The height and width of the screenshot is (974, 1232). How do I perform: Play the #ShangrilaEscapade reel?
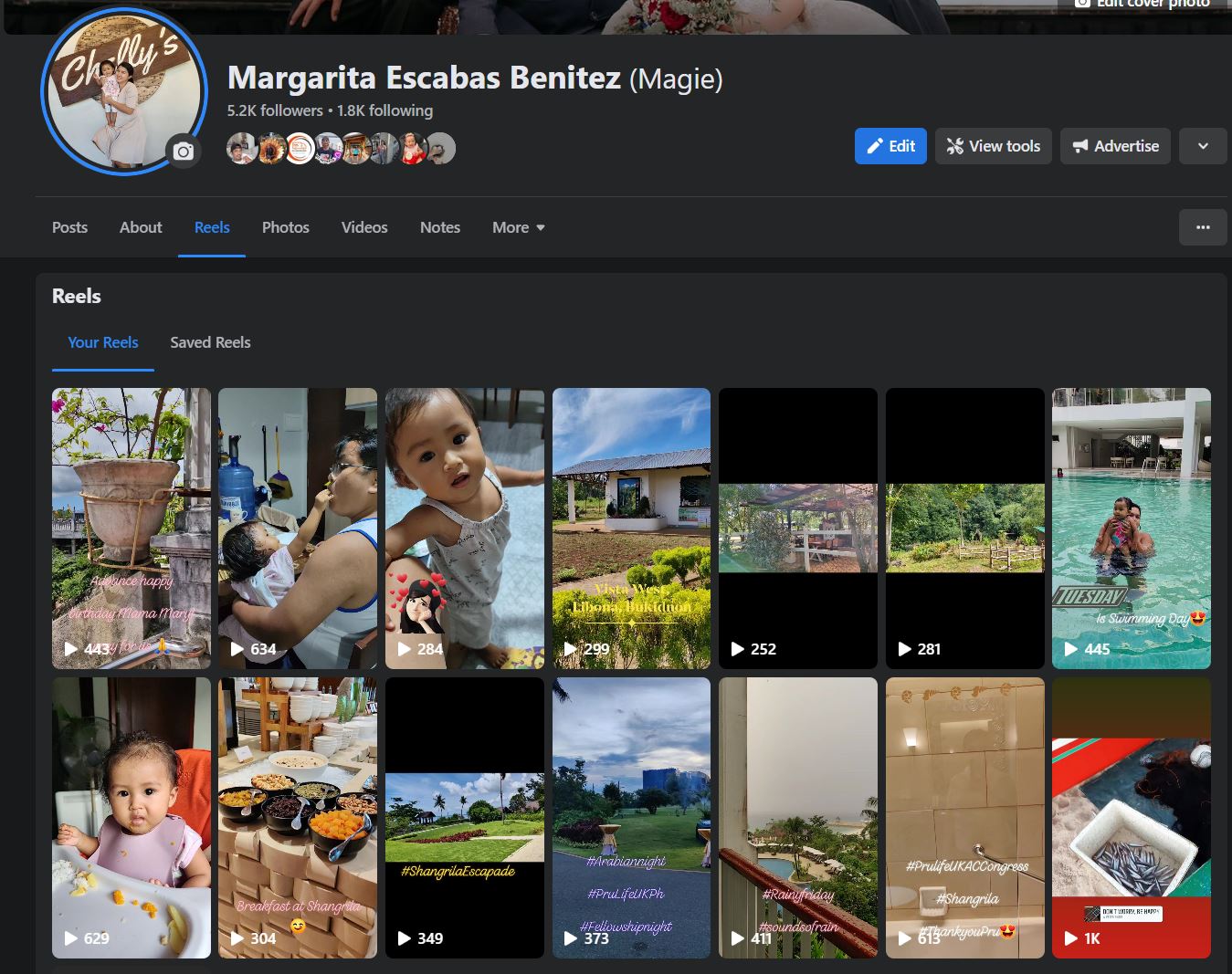[x=465, y=818]
